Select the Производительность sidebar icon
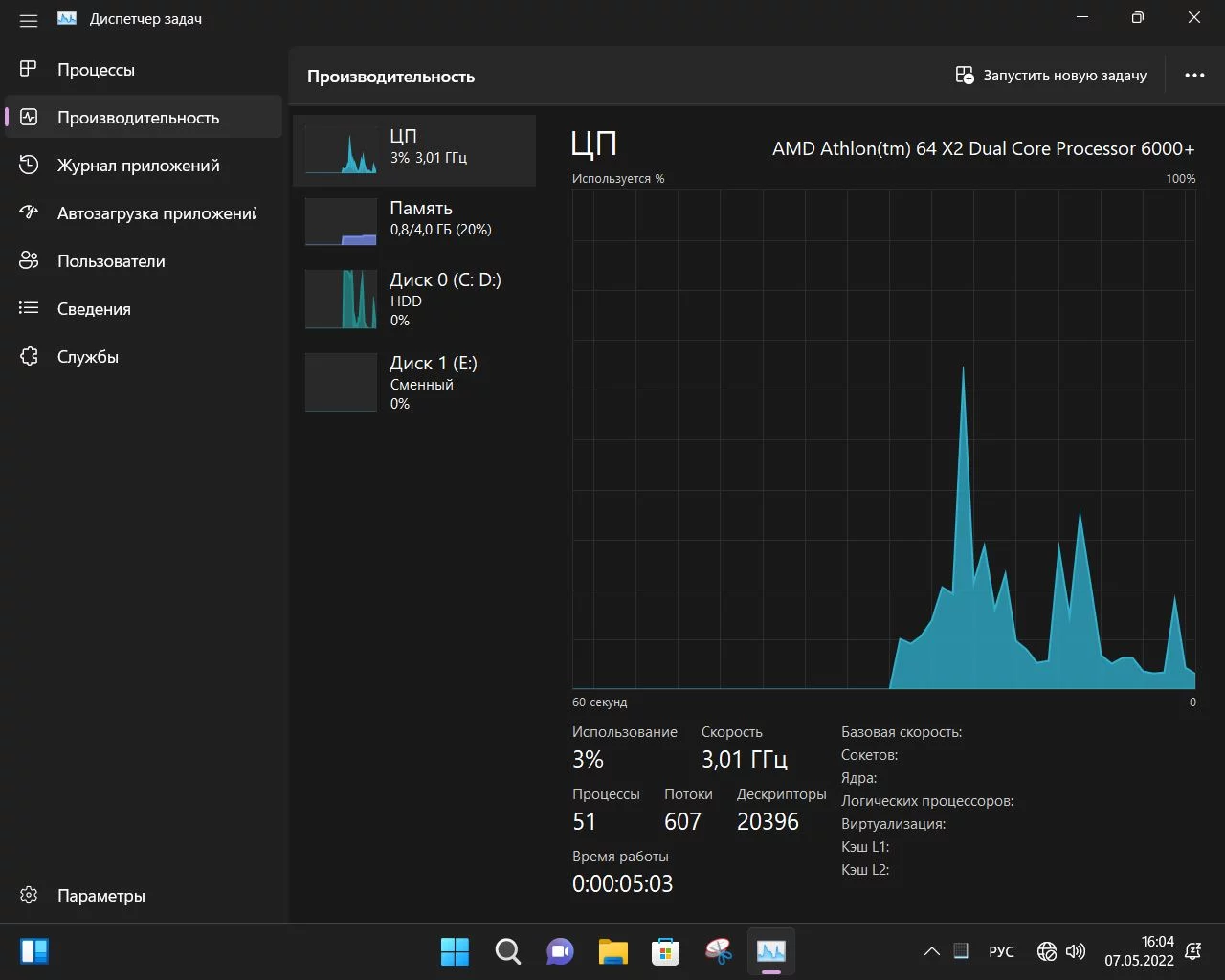 pos(29,117)
